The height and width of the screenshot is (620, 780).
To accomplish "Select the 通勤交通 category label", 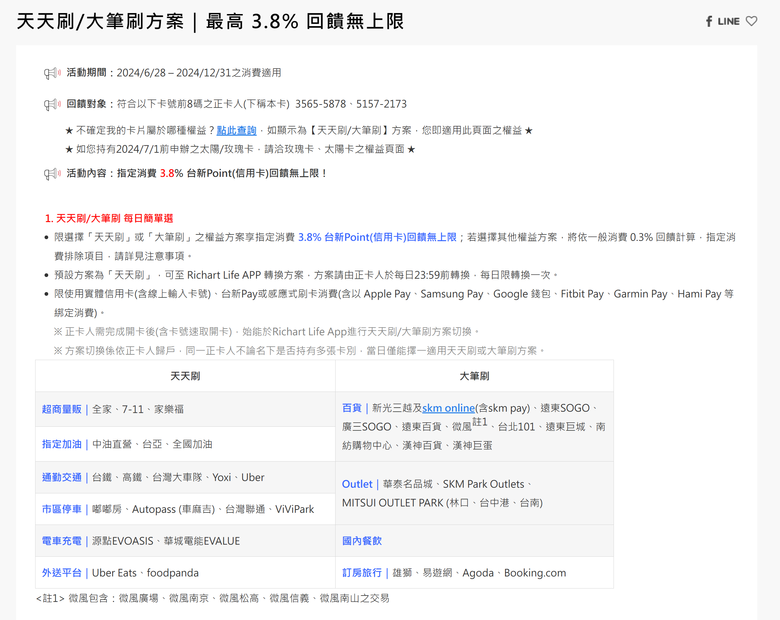I will [x=62, y=477].
